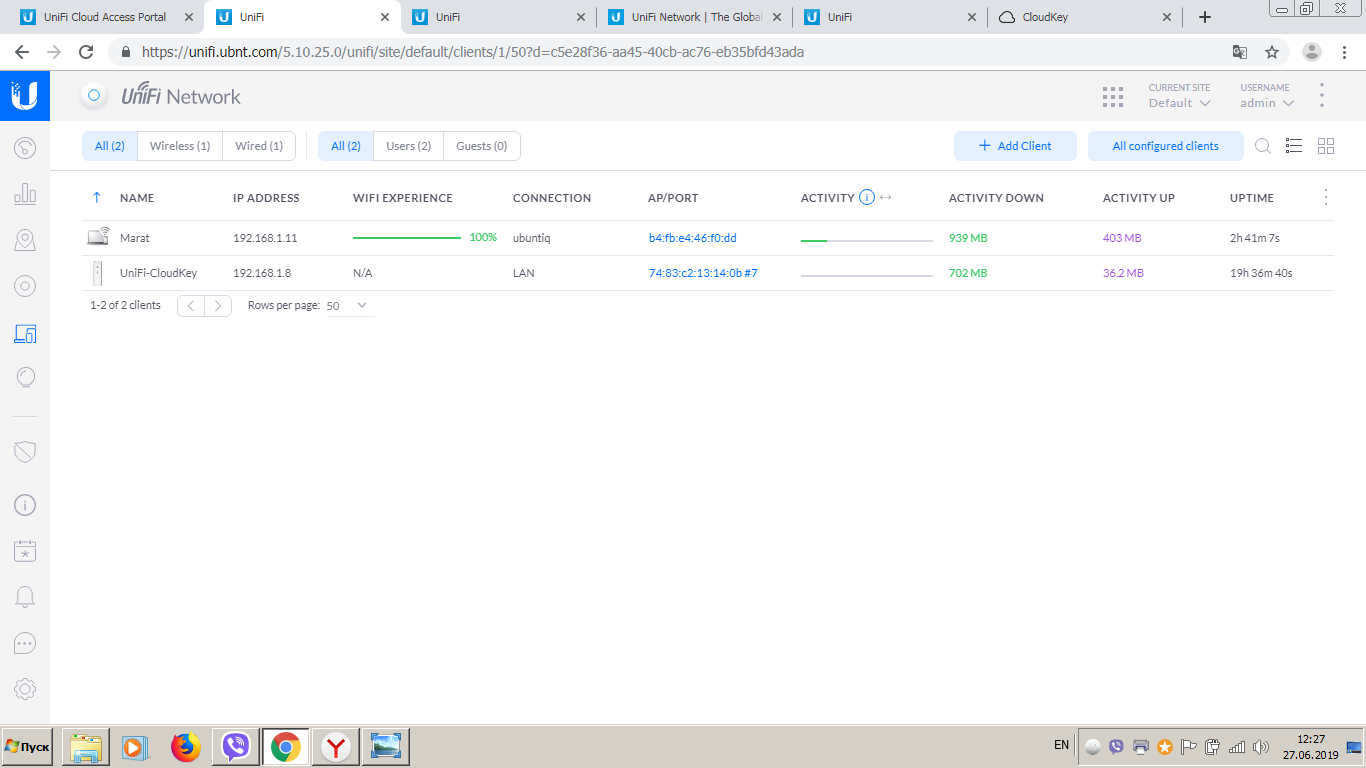1366x768 pixels.
Task: Bookmark page with star icon
Action: (x=1272, y=52)
